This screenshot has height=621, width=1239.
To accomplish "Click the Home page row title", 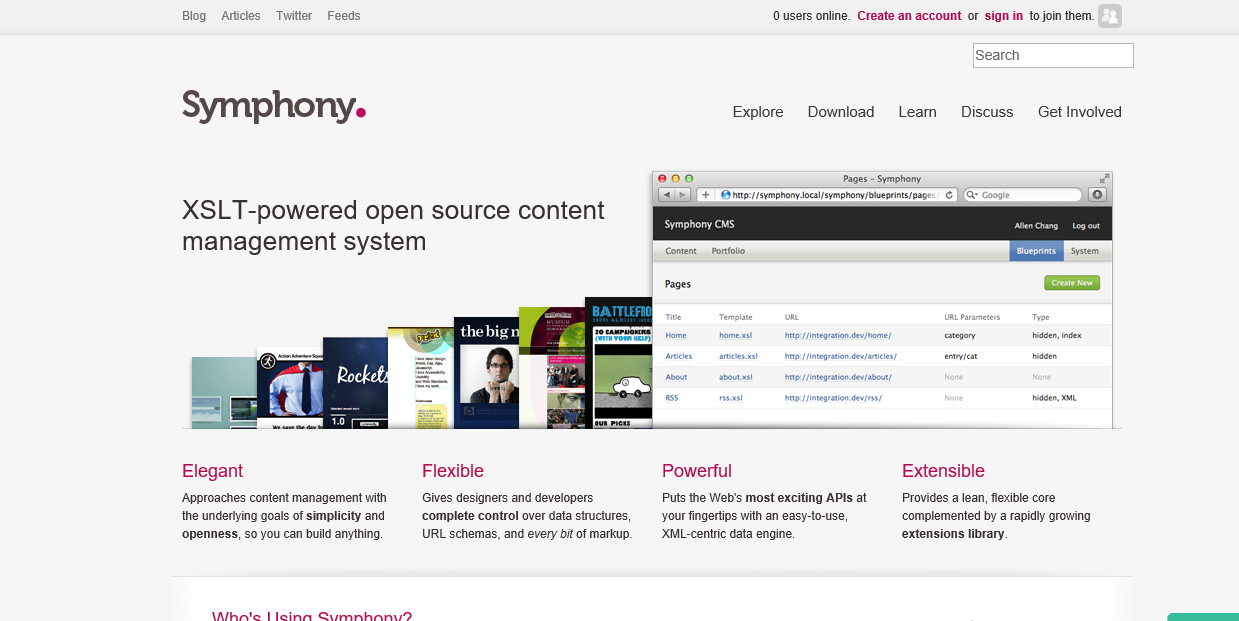I will pos(676,335).
